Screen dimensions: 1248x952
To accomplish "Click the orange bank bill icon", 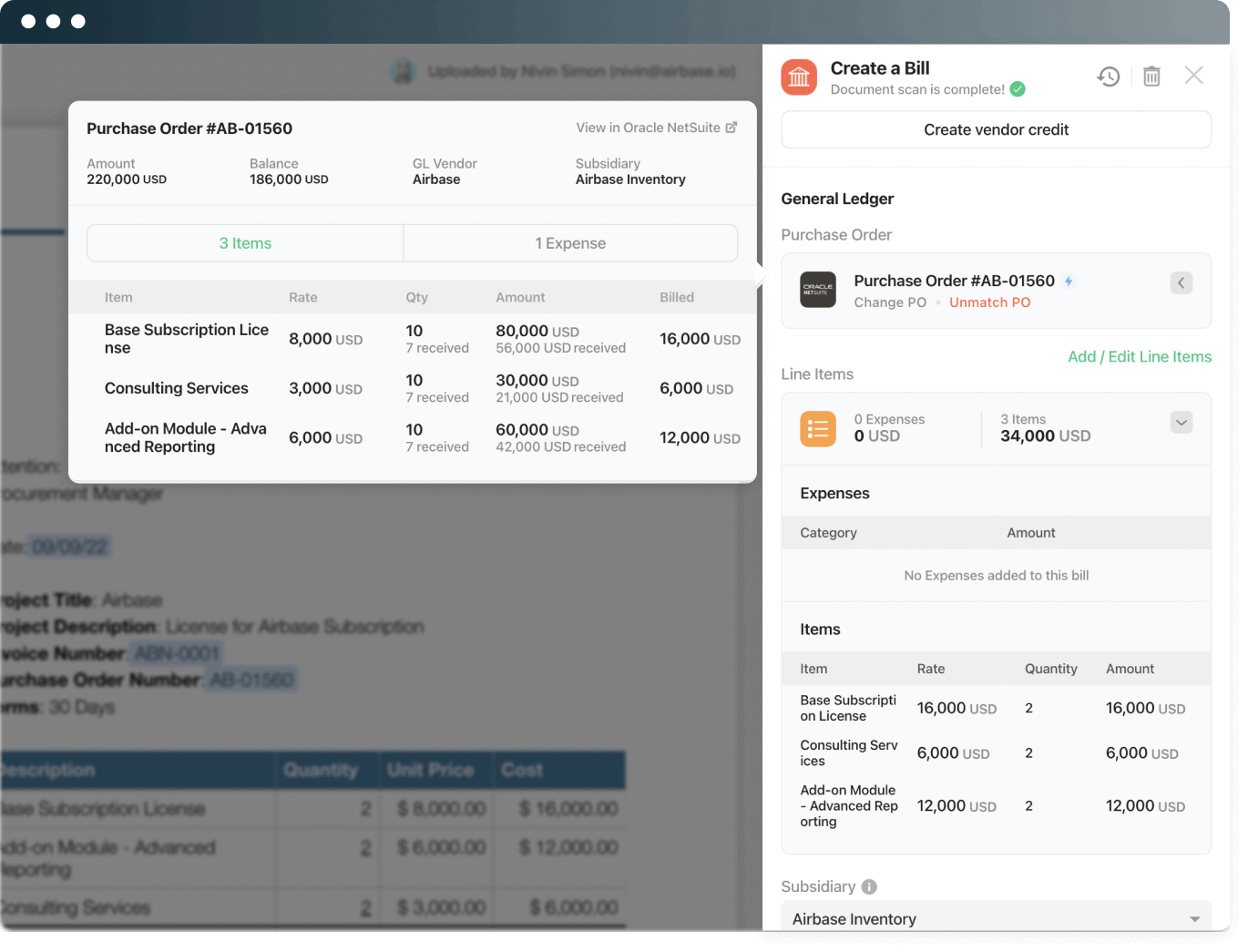I will pyautogui.click(x=799, y=77).
